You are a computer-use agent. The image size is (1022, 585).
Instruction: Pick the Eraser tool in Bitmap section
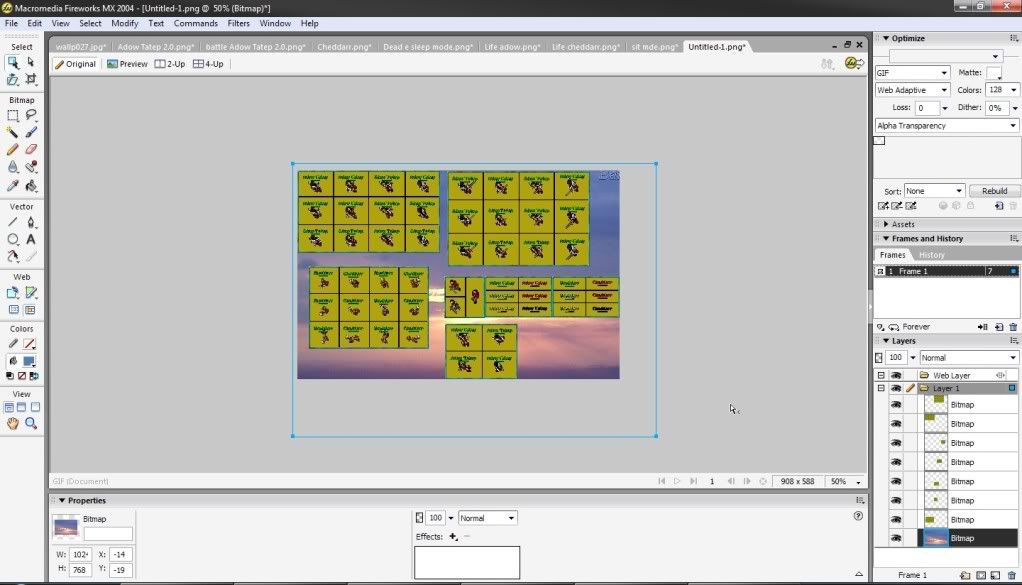[31, 149]
